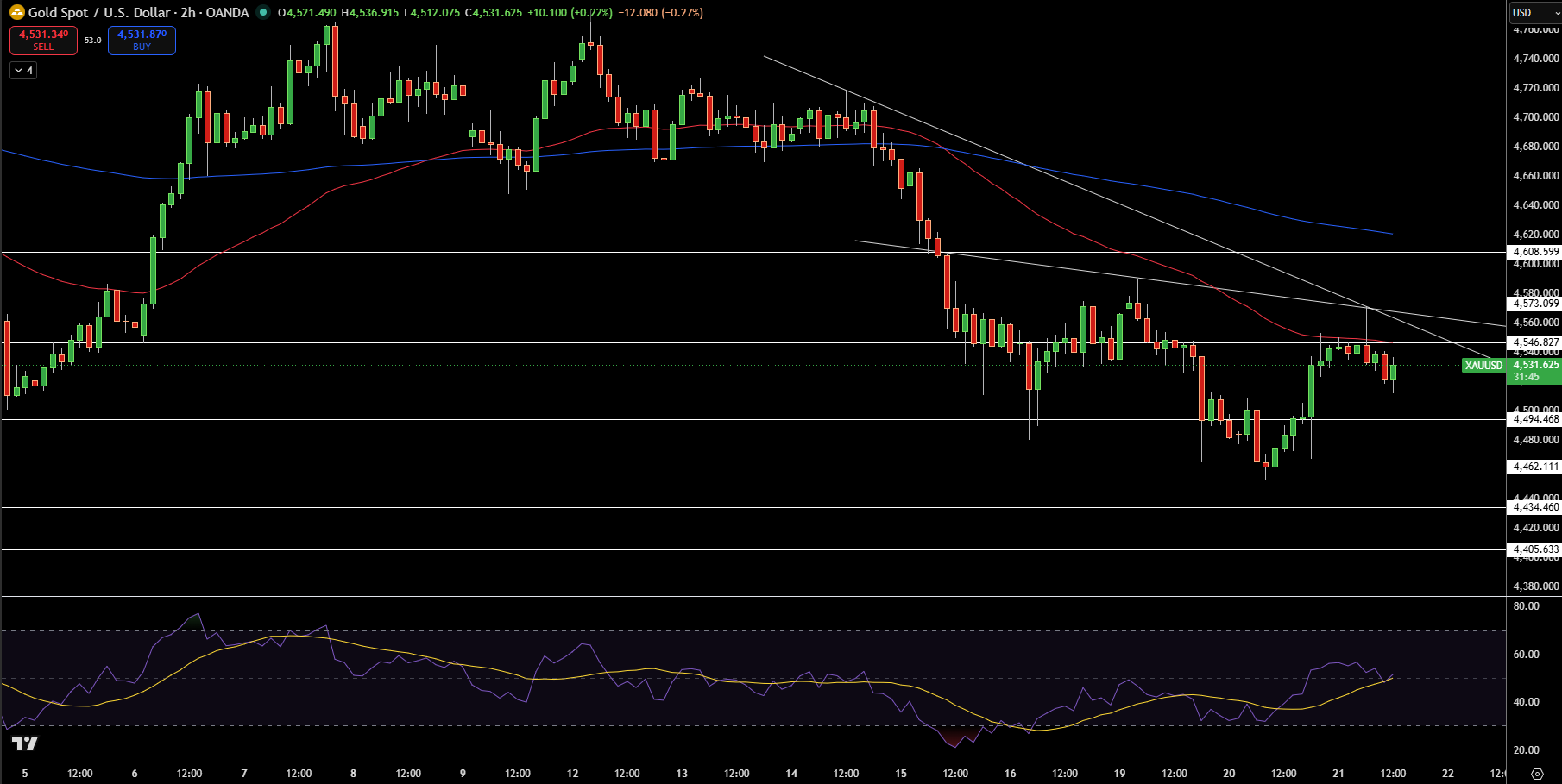Select the 4,494.468 horizontal line price label

point(1535,419)
